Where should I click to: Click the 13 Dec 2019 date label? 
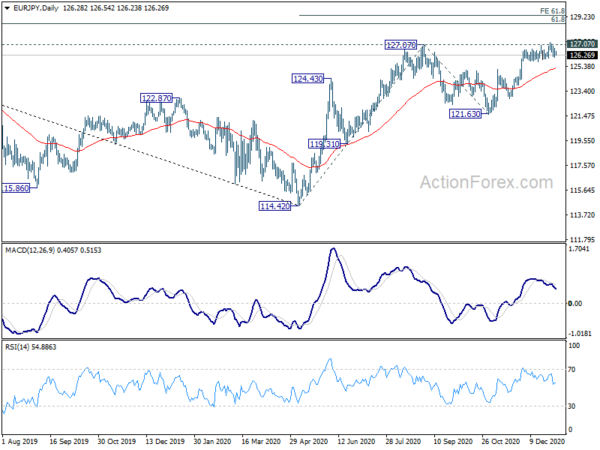pos(165,441)
